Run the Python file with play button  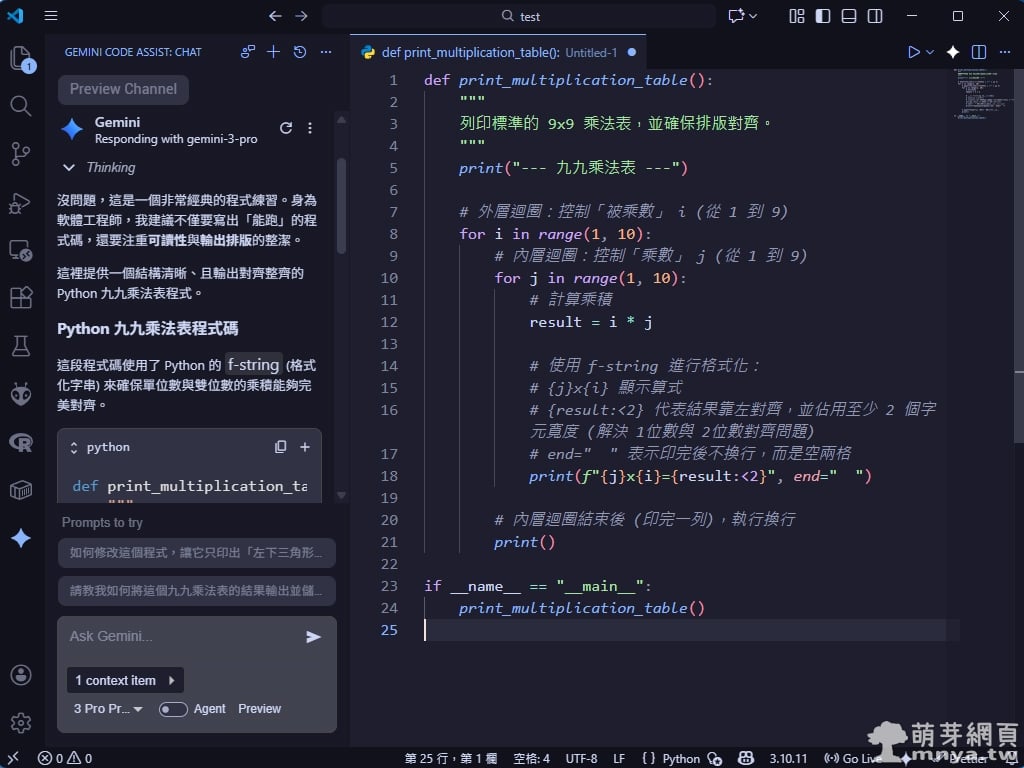point(913,52)
